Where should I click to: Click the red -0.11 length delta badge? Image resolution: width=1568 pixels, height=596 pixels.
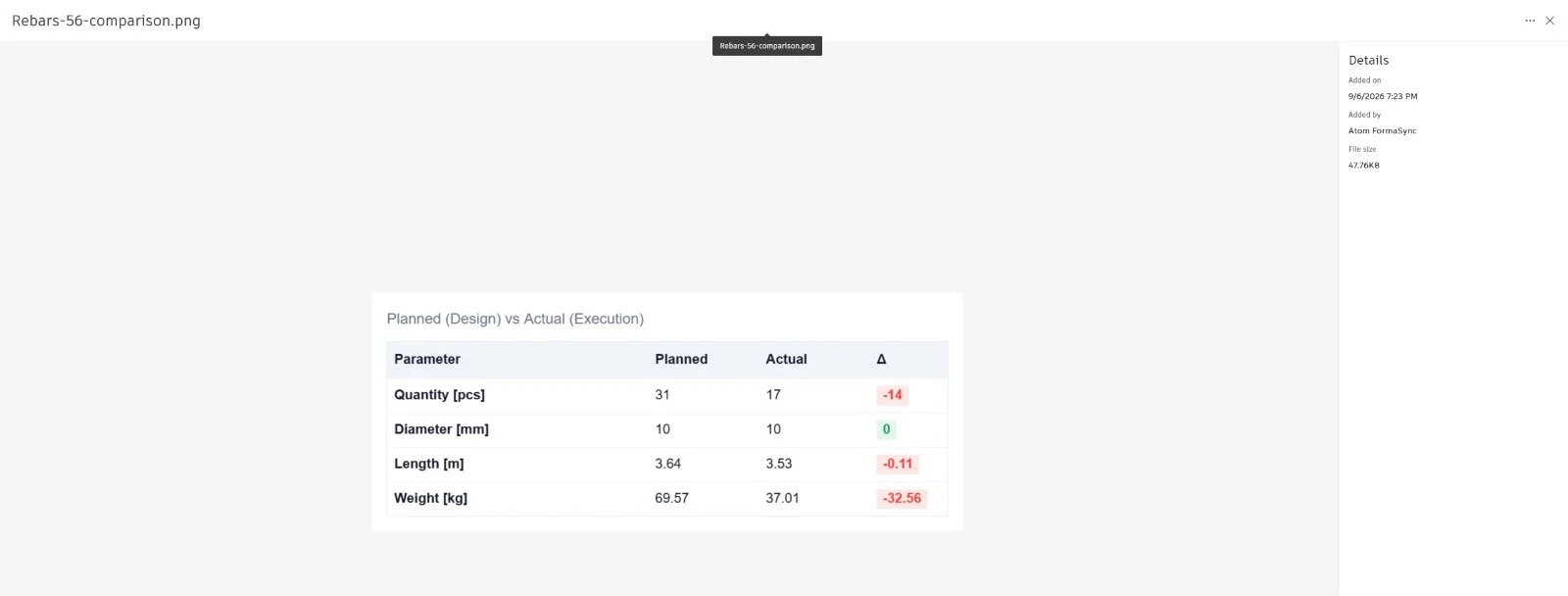pyautogui.click(x=898, y=464)
